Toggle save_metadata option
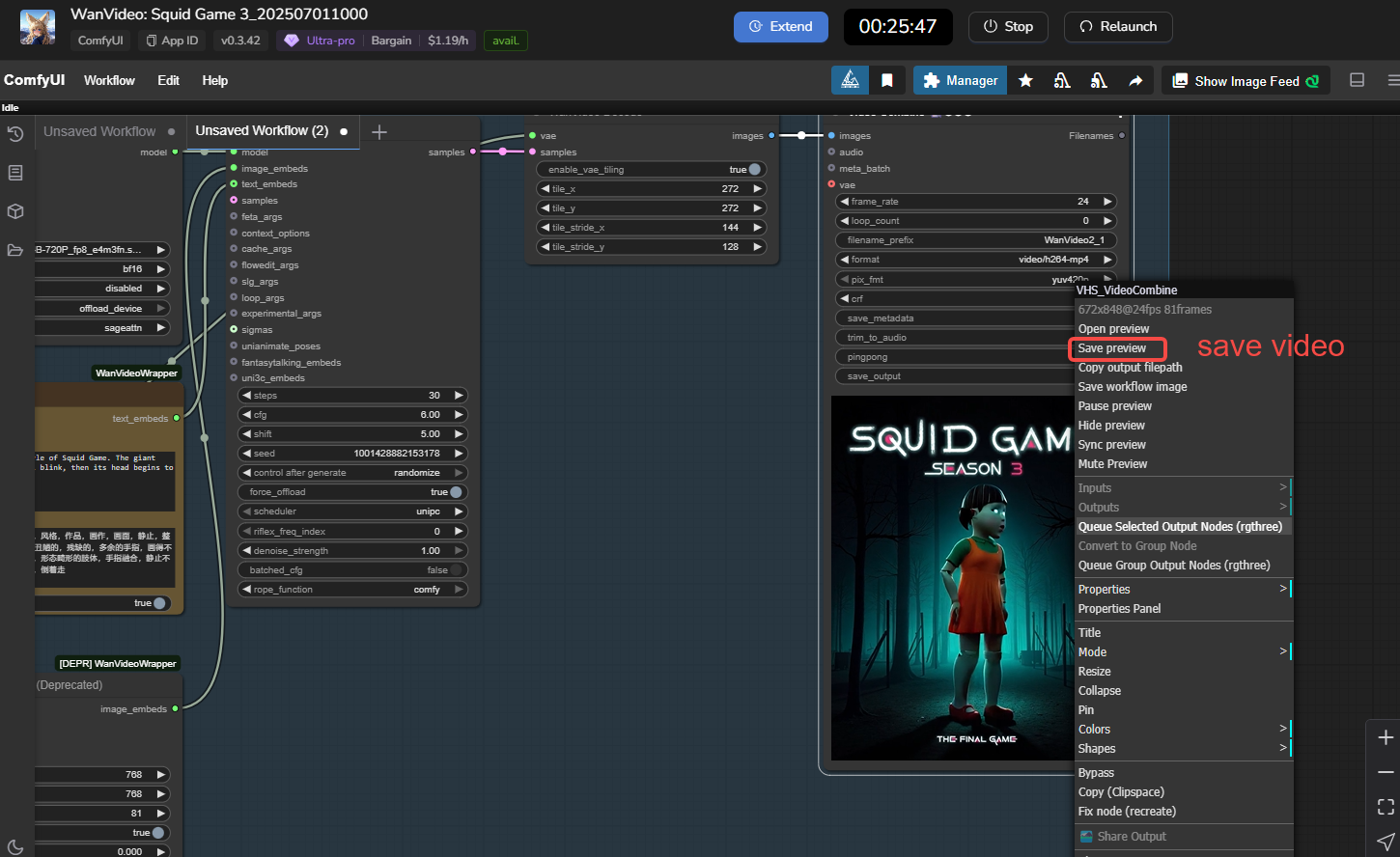The height and width of the screenshot is (857, 1400). (x=954, y=318)
